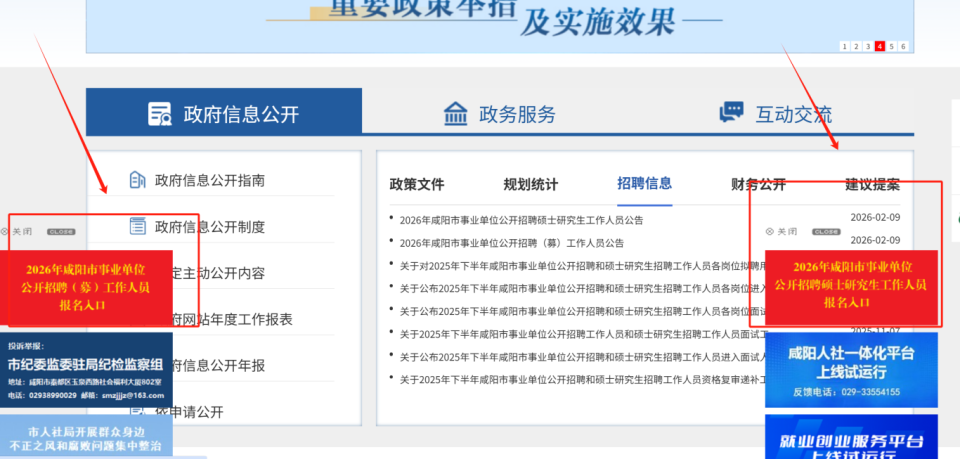Open the 市纪委监委驻局纪检监察组 banner
The width and height of the screenshot is (960, 459).
click(x=86, y=370)
